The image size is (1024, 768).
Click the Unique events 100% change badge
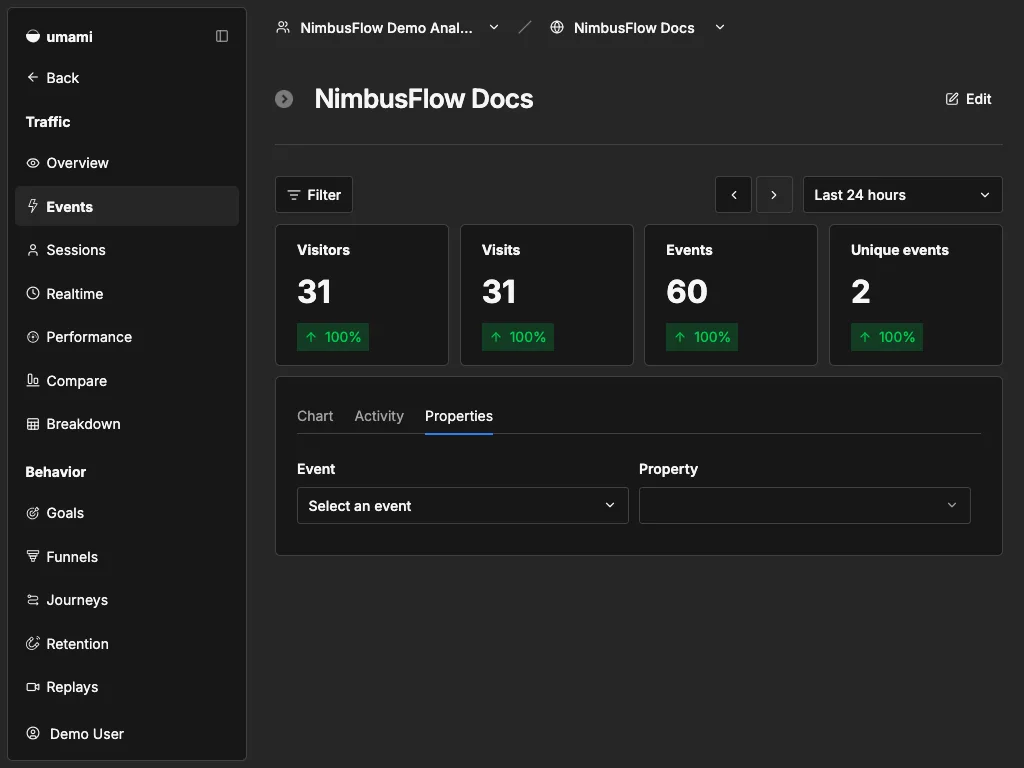887,337
